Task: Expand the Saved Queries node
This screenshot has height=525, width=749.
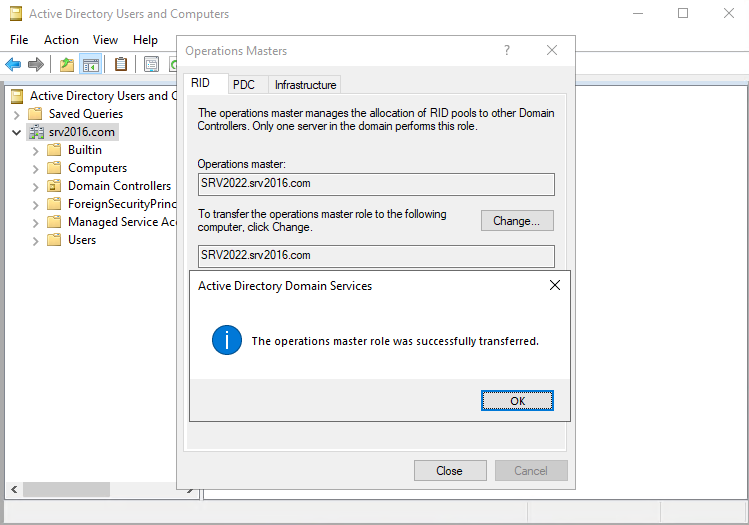Action: (x=17, y=115)
